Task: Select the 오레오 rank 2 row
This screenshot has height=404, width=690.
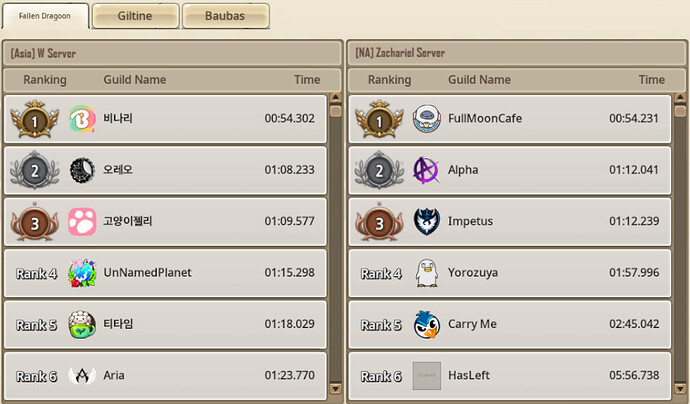Action: coord(165,170)
